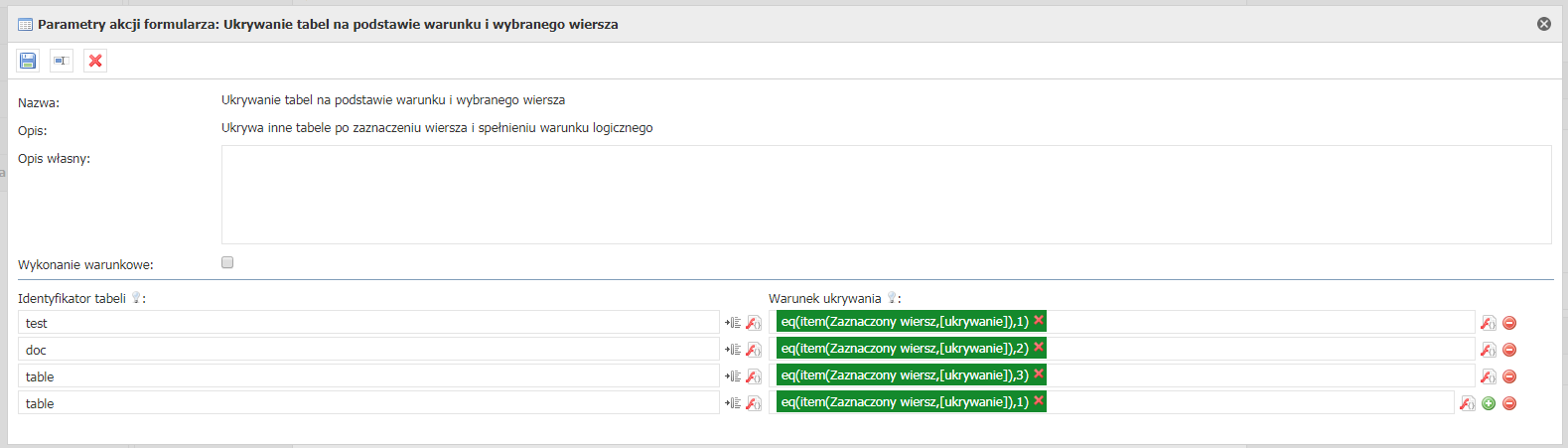This screenshot has height=448, width=1568.
Task: Open function editor for first row's hide condition
Action: pyautogui.click(x=1488, y=323)
